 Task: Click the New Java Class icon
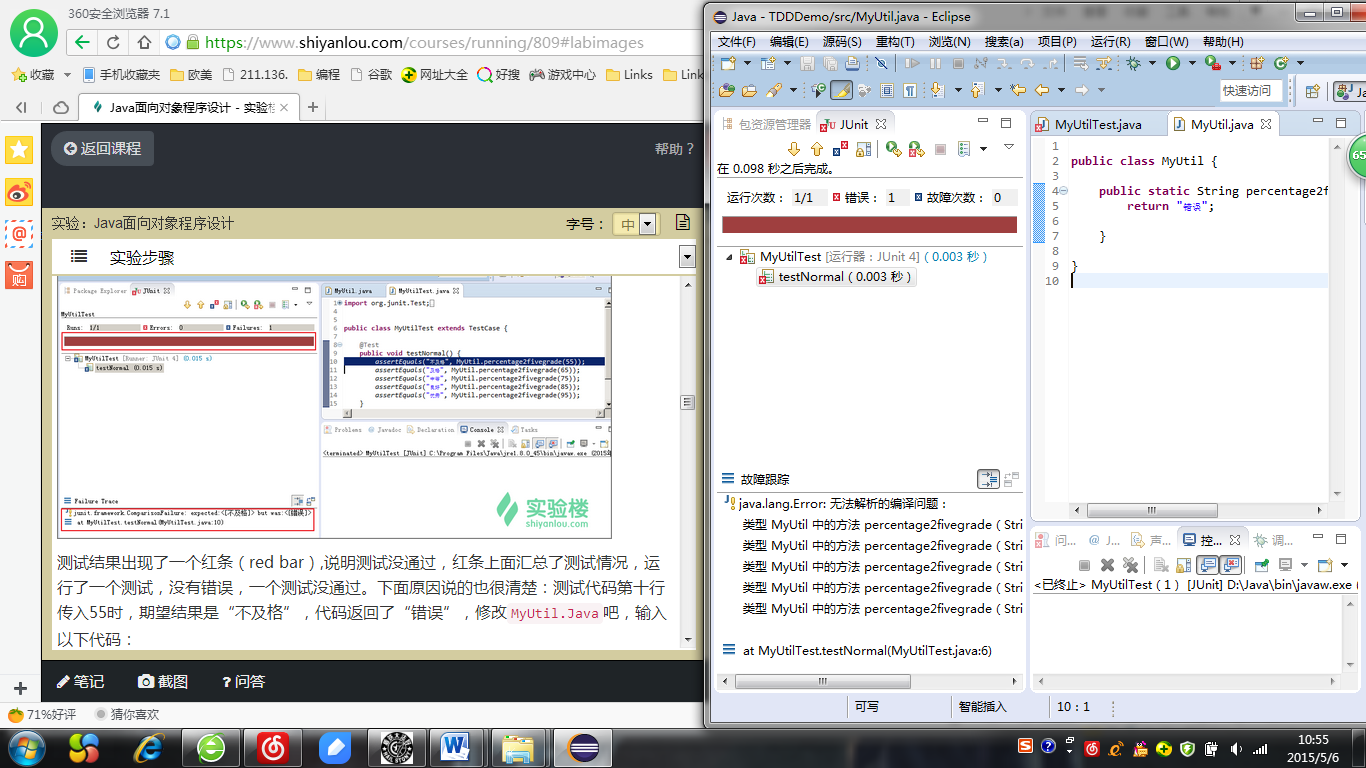coord(1279,63)
